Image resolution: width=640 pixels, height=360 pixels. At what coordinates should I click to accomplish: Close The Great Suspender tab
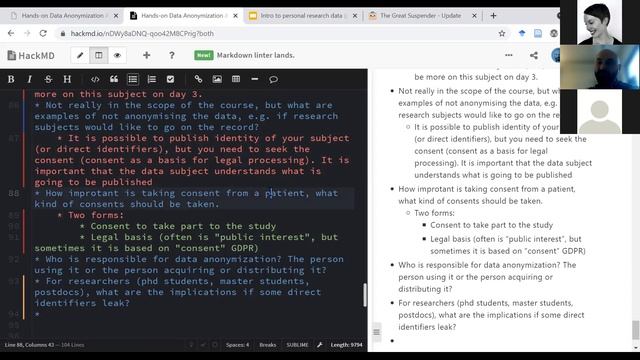coord(474,16)
